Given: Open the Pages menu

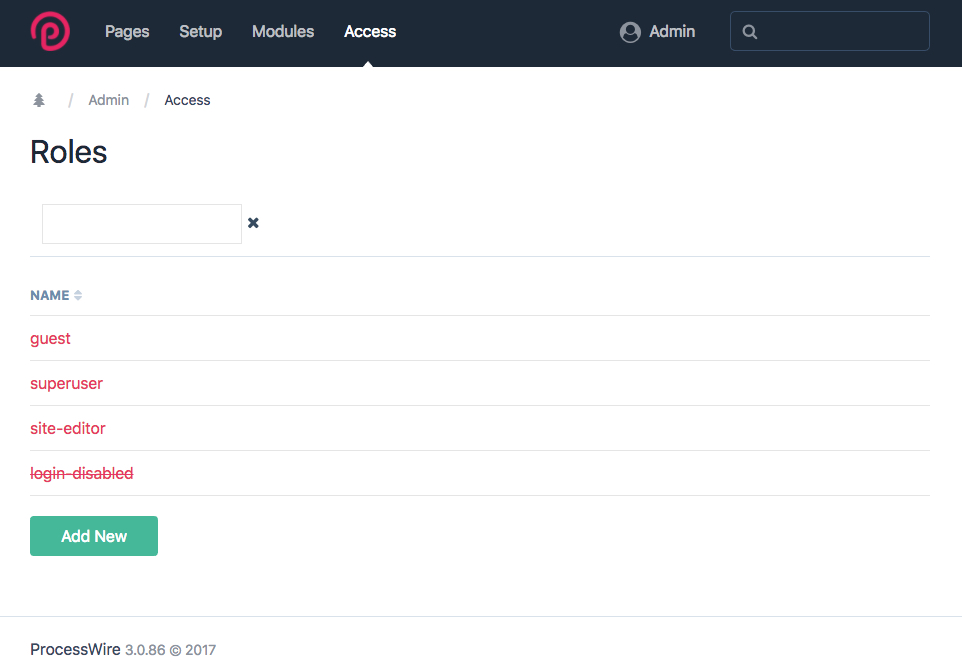Looking at the screenshot, I should click(x=127, y=31).
